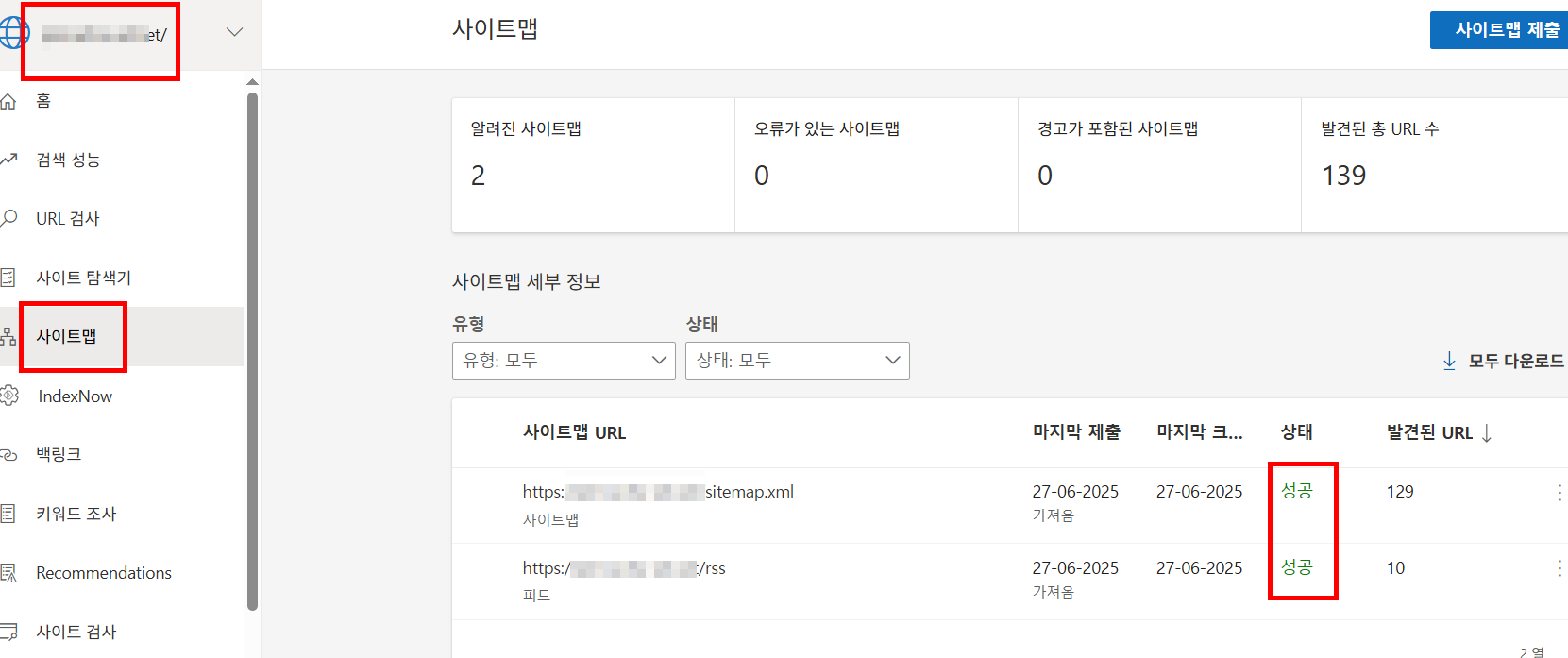Click the URL 검사 magnifier icon
Viewport: 1568px width, 658px height.
coord(9,217)
